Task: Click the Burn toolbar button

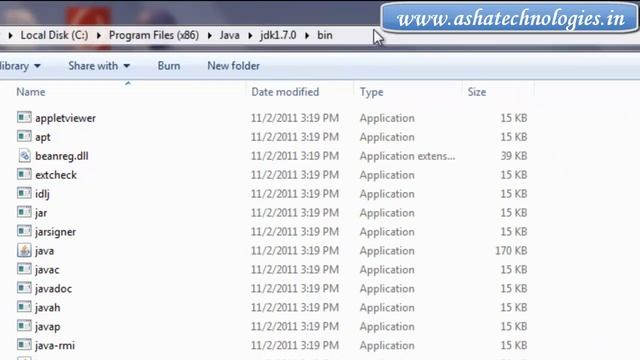Action: tap(169, 66)
